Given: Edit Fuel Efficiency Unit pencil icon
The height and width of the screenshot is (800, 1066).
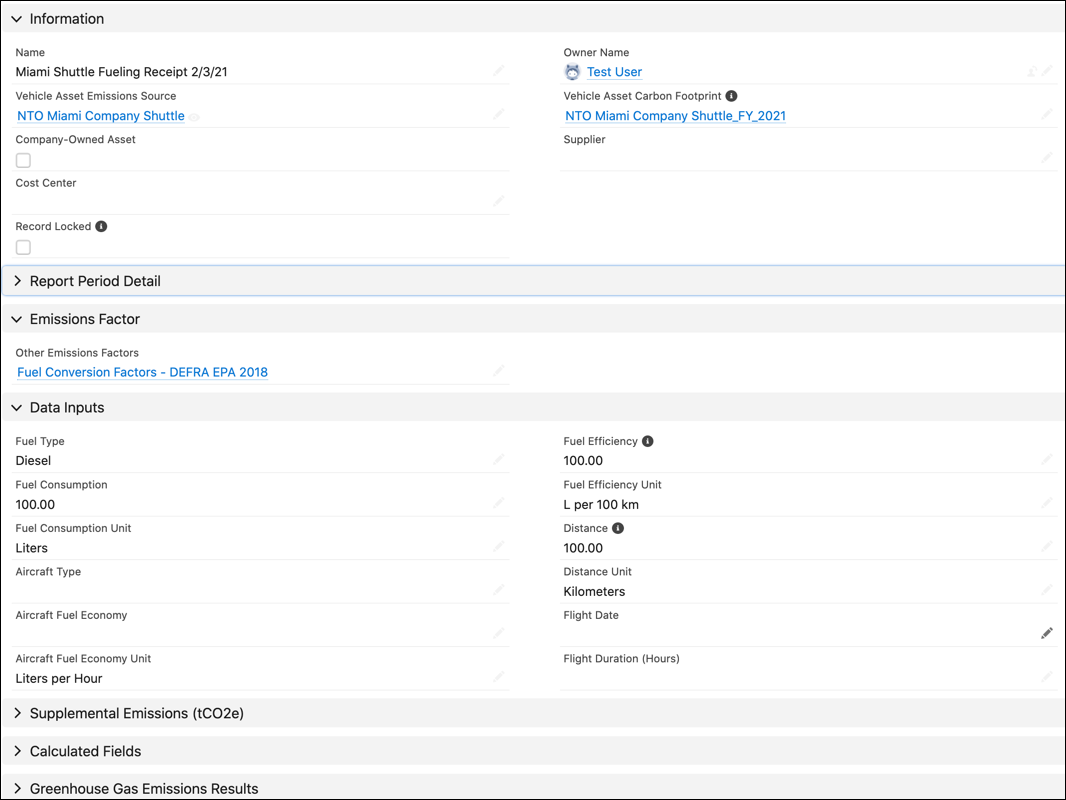Looking at the screenshot, I should point(1046,503).
